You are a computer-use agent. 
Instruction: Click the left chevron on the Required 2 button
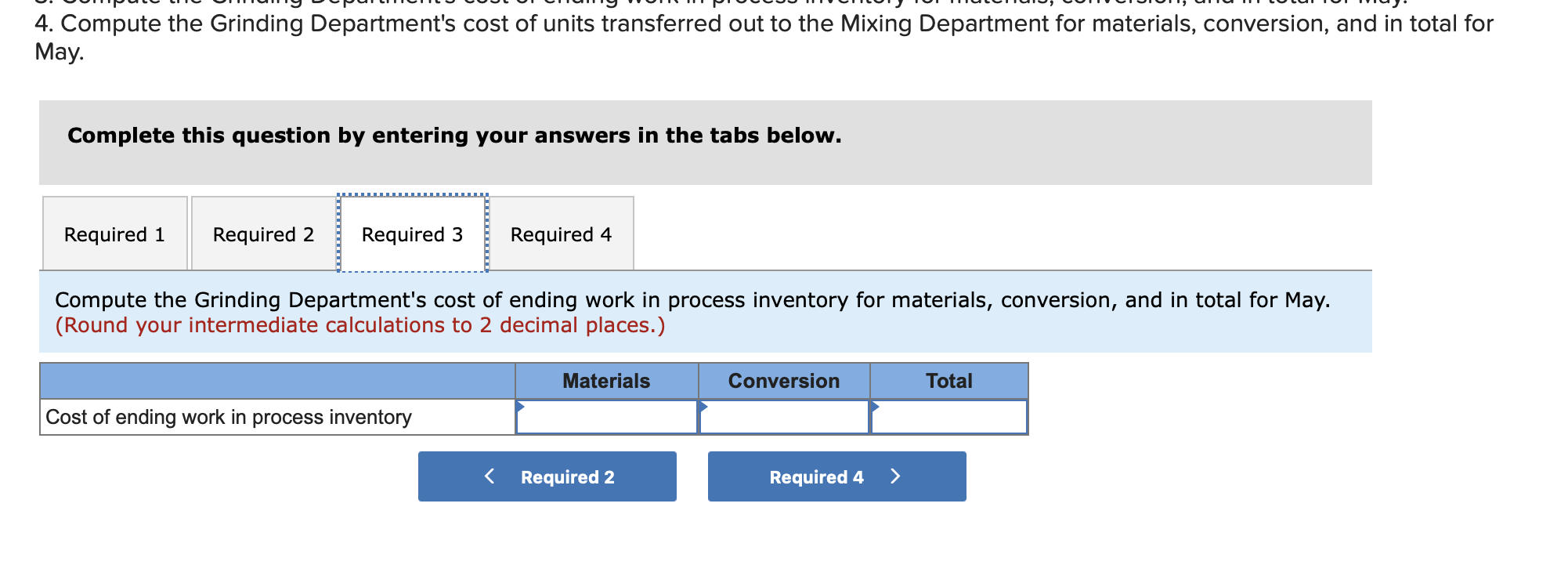click(x=488, y=476)
